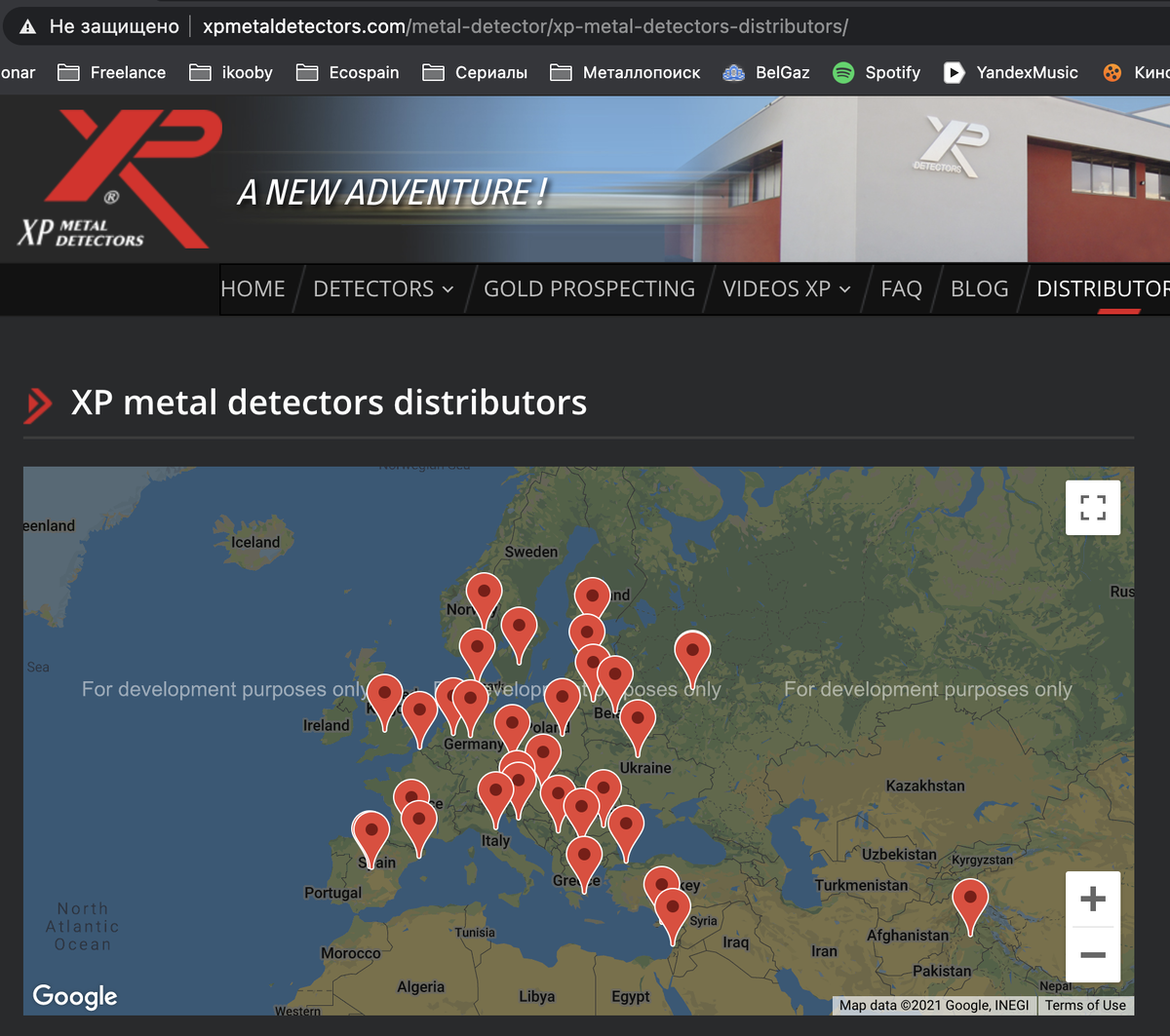Open the FAQ page

901,289
